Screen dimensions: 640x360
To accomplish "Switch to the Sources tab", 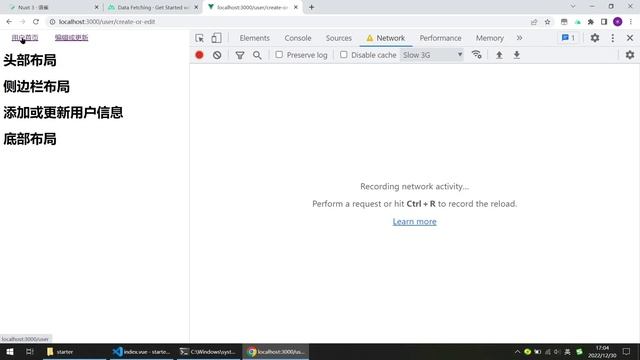I will coord(338,38).
